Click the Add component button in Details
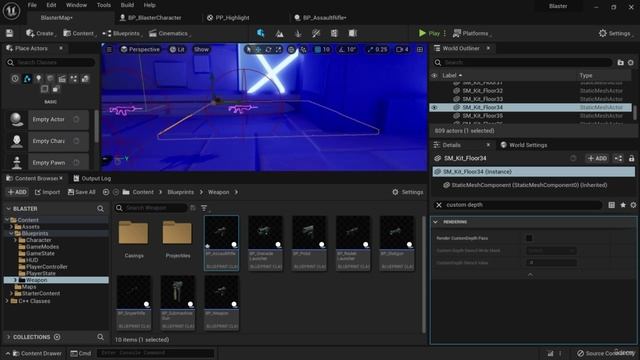Viewport: 640px width, 360px height. pyautogui.click(x=597, y=158)
